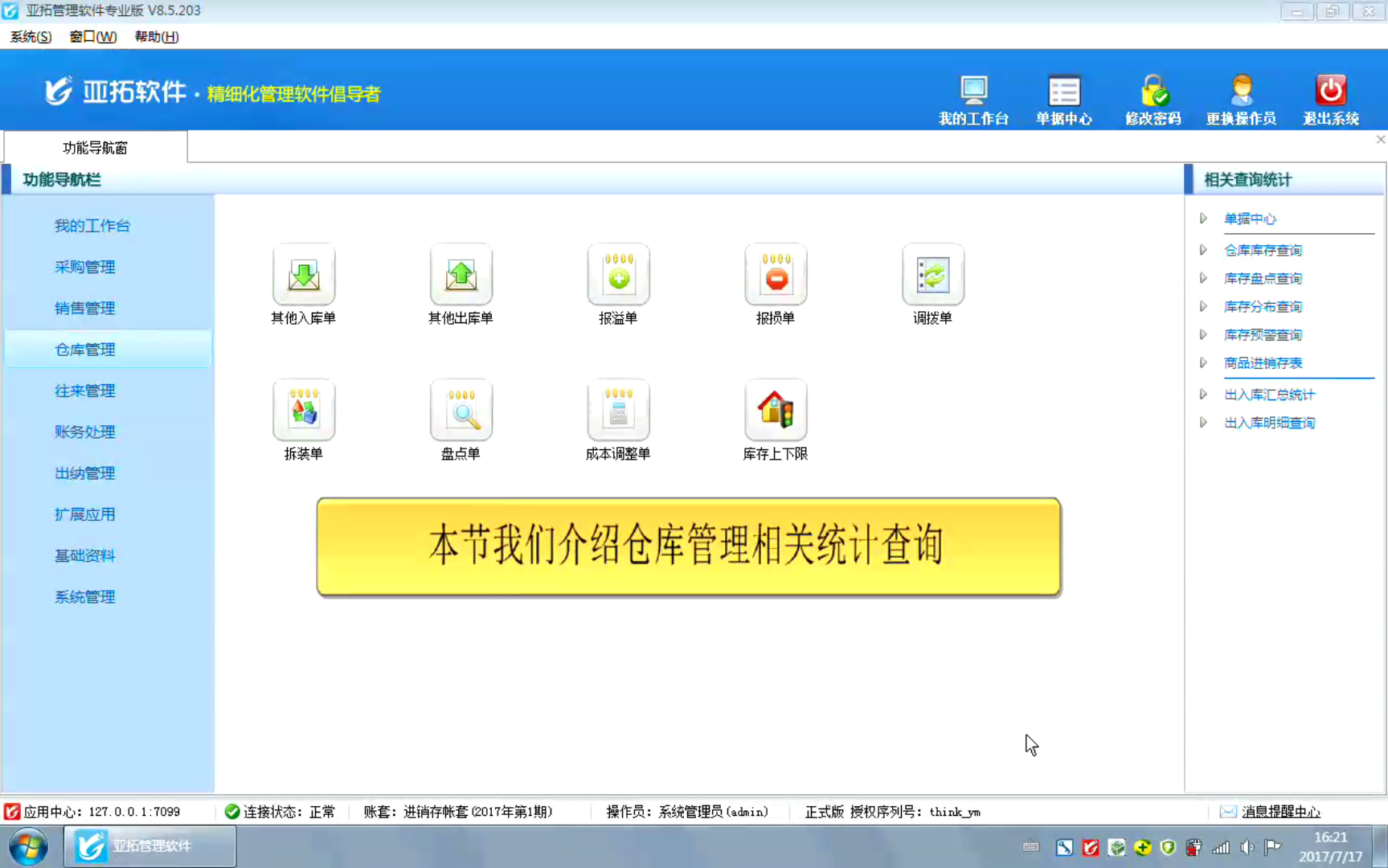Click the 库存上下限 icon
This screenshot has height=868, width=1388.
click(x=776, y=411)
